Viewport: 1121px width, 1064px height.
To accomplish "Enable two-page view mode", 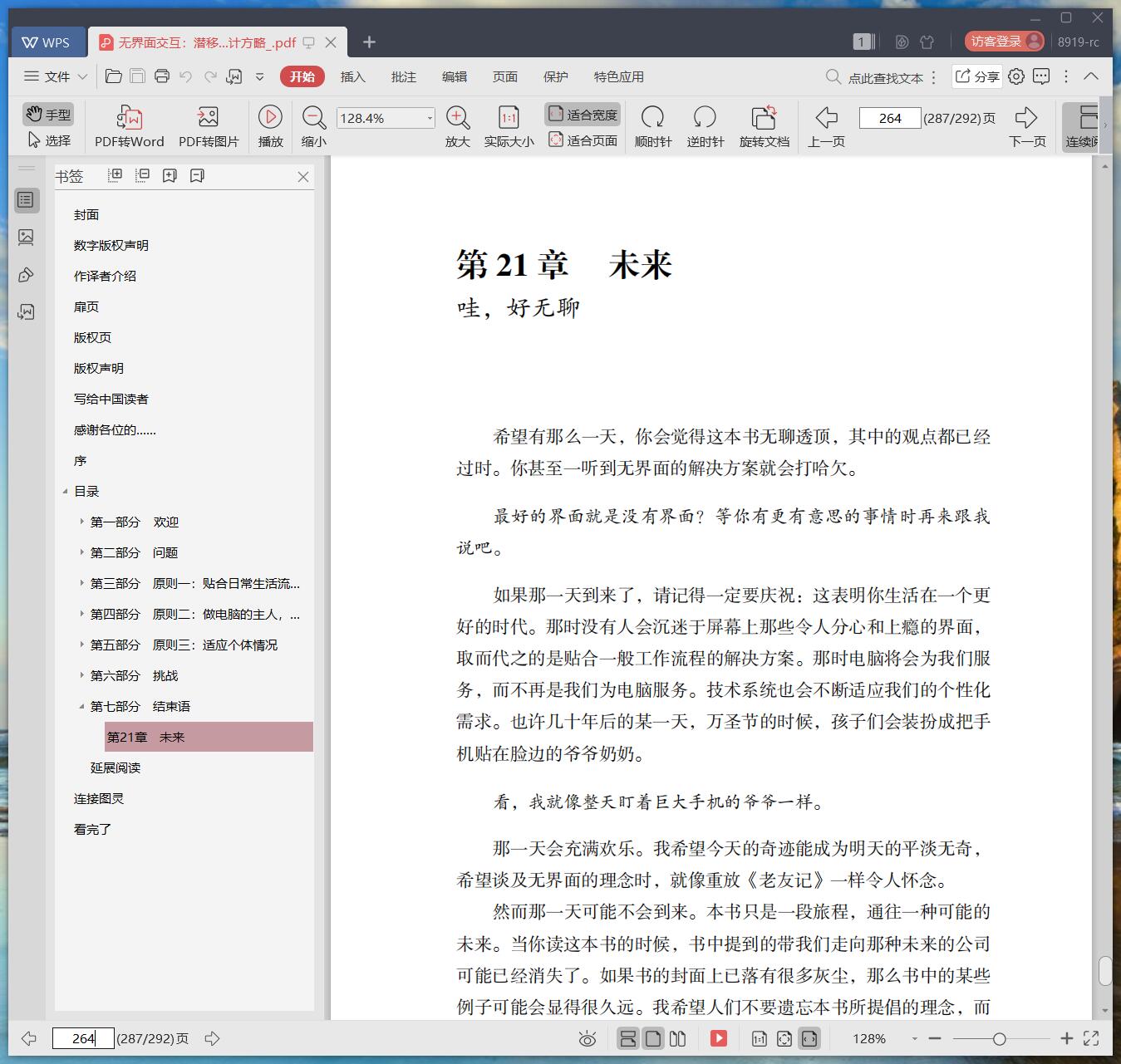I will (x=678, y=1038).
